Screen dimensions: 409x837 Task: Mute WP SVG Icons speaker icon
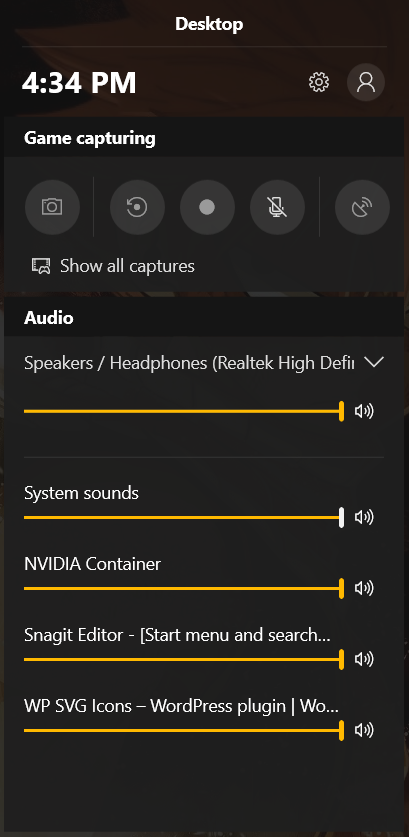(x=364, y=730)
